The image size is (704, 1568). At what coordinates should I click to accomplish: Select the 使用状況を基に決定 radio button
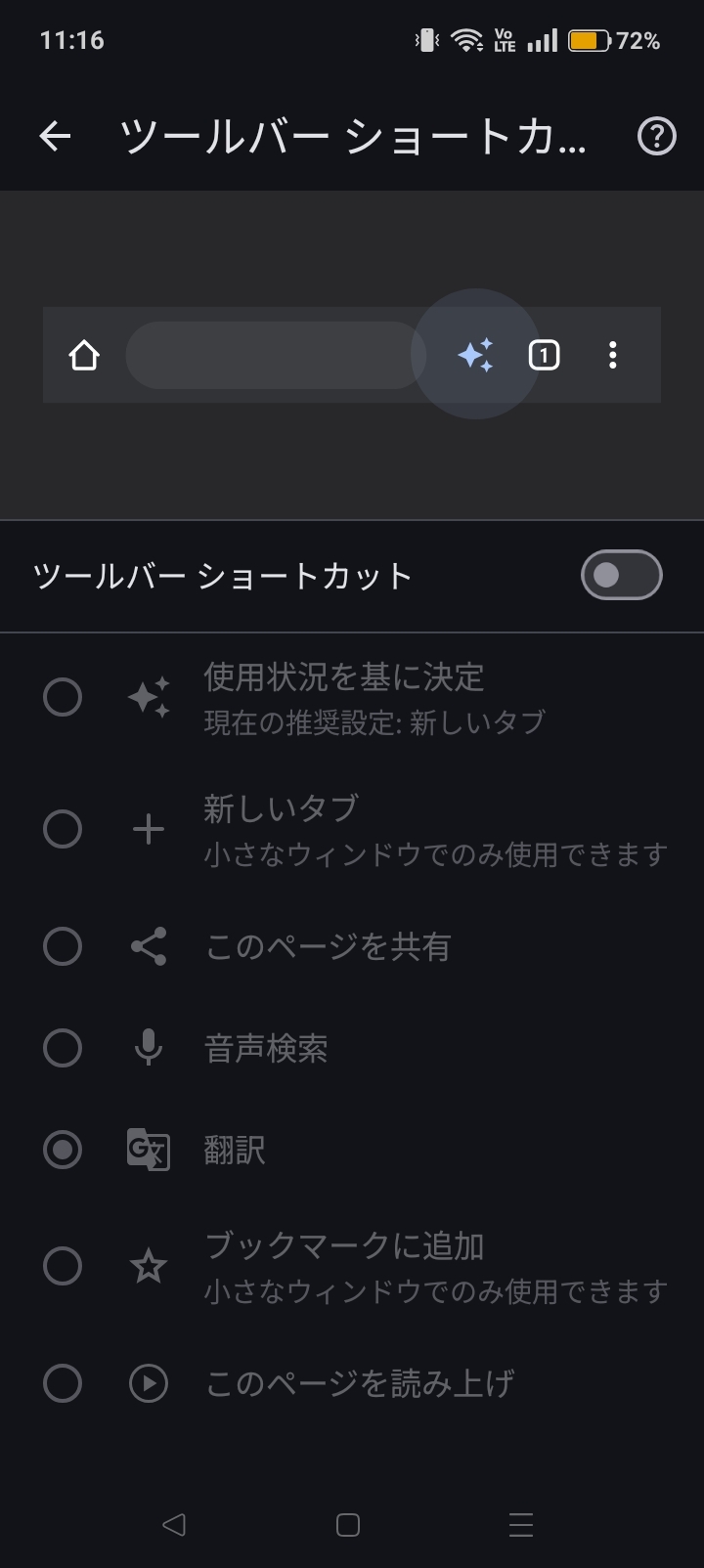pyautogui.click(x=63, y=698)
